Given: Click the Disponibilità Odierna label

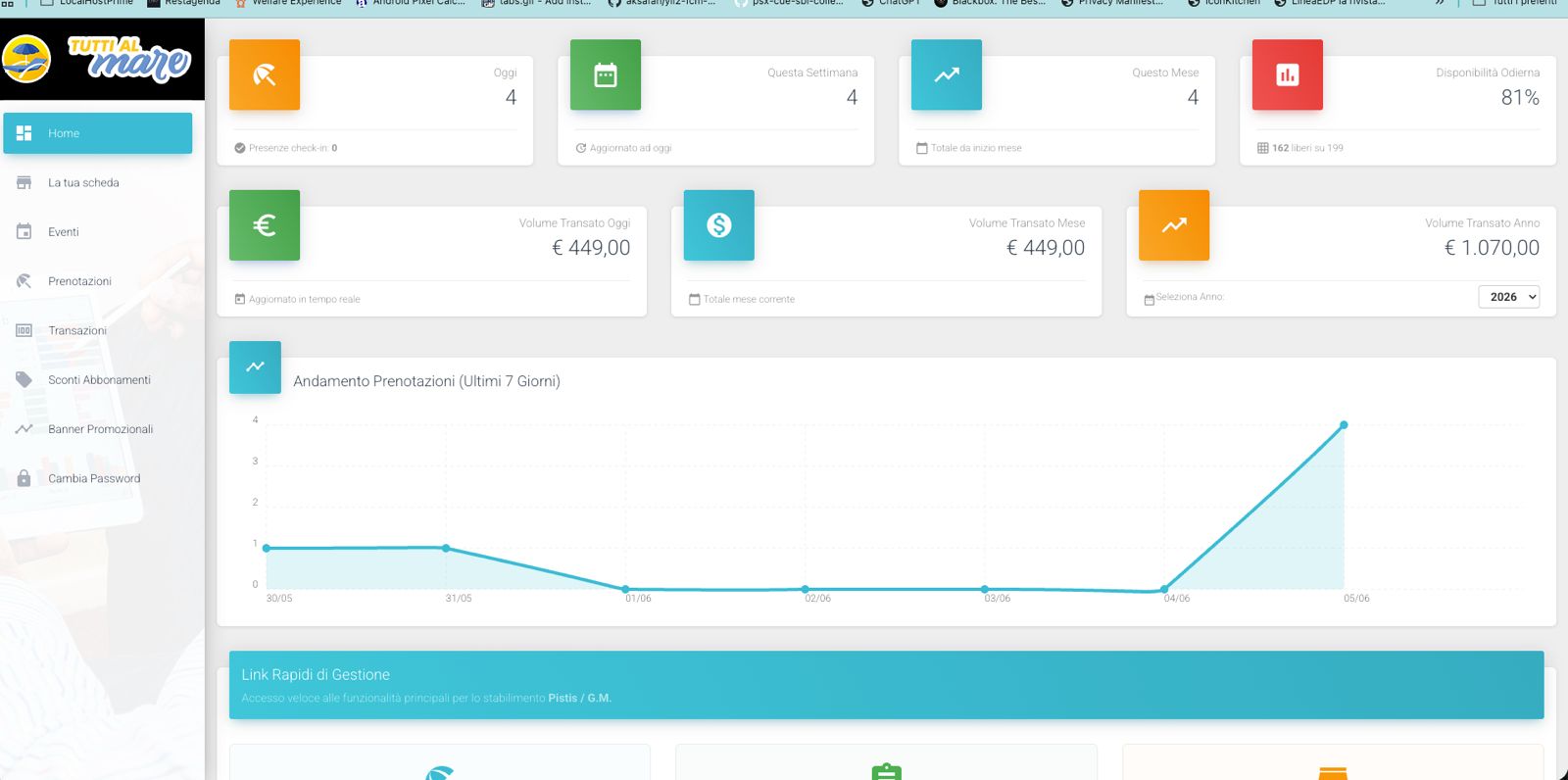Looking at the screenshot, I should click(x=1488, y=73).
